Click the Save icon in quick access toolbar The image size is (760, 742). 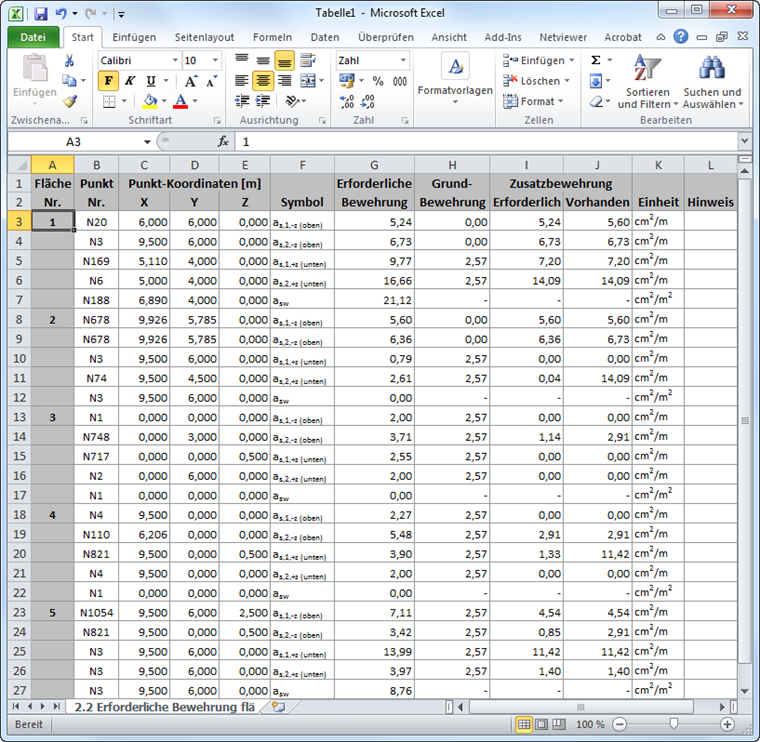[x=41, y=13]
